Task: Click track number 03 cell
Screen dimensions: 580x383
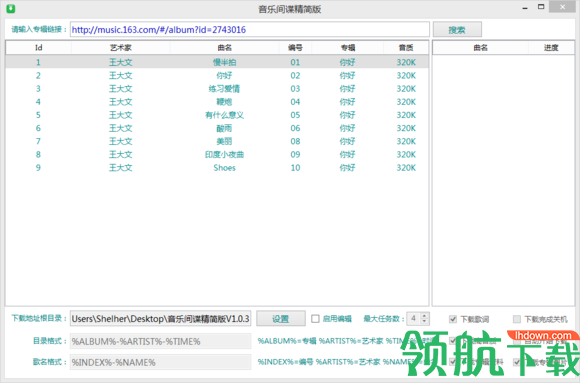Action: point(295,89)
